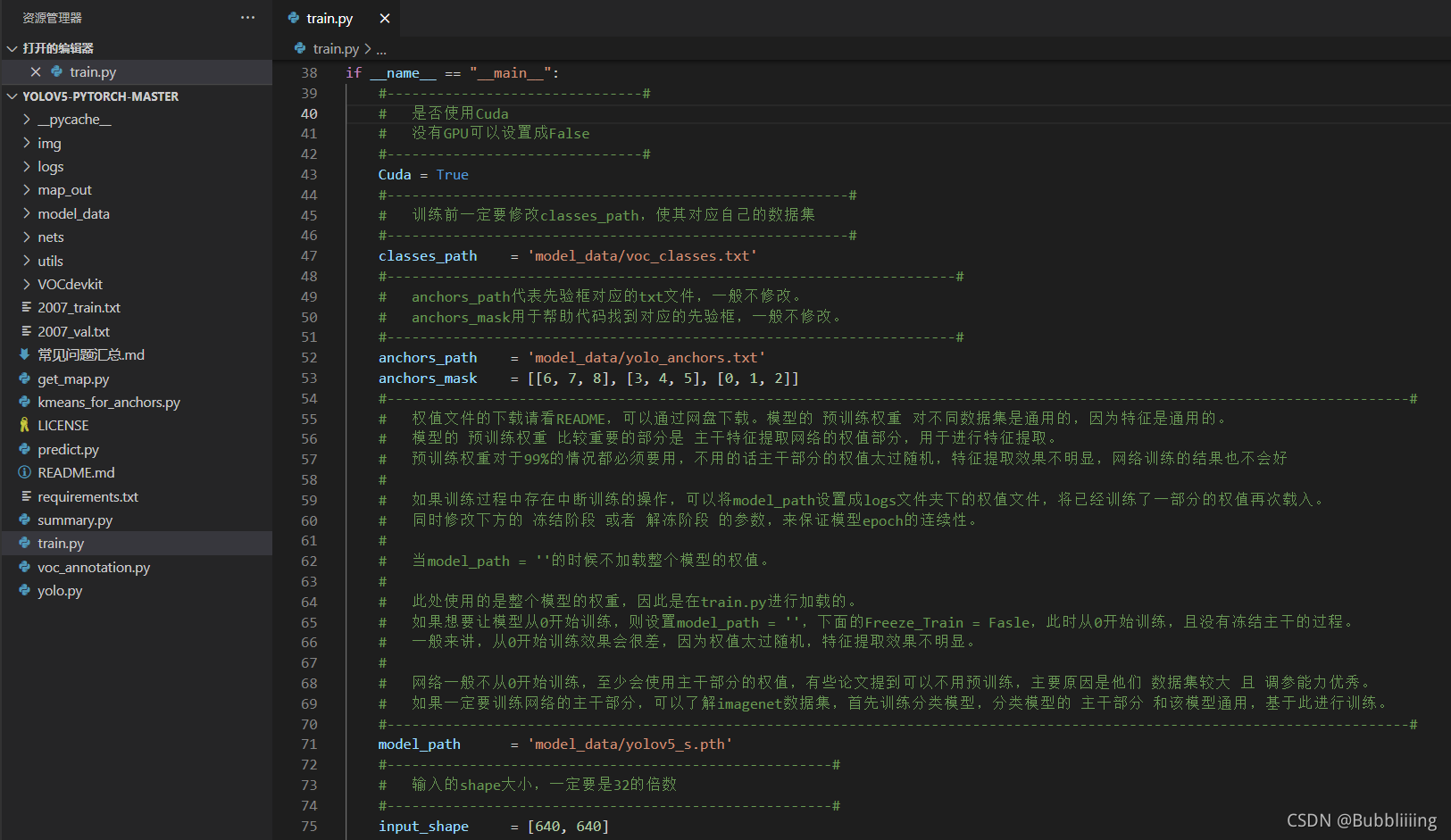Expand the VOCdevkit folder
Viewport: 1451px width, 840px height.
click(x=26, y=284)
